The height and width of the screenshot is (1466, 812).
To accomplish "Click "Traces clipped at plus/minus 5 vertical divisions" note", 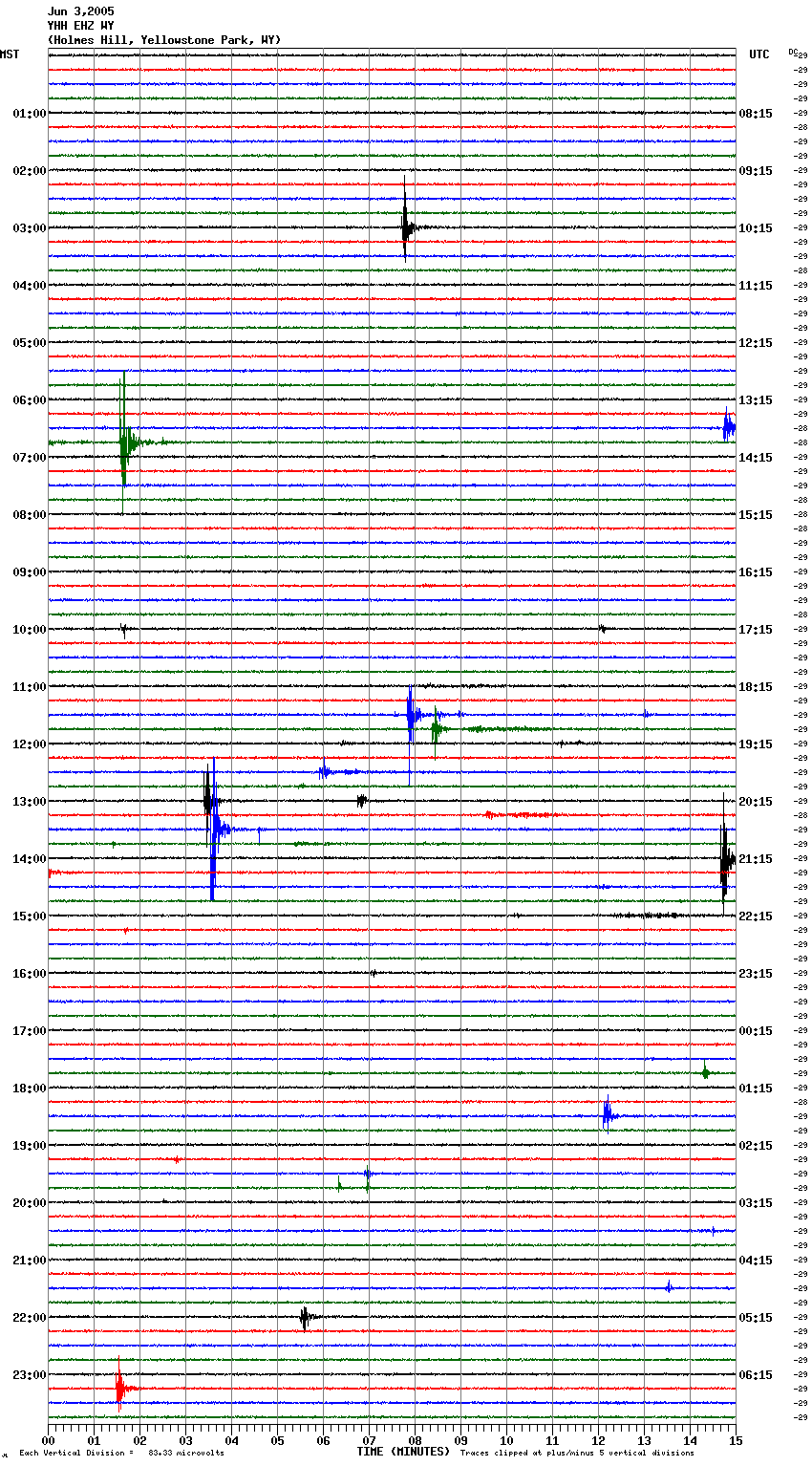I will coord(577,1453).
